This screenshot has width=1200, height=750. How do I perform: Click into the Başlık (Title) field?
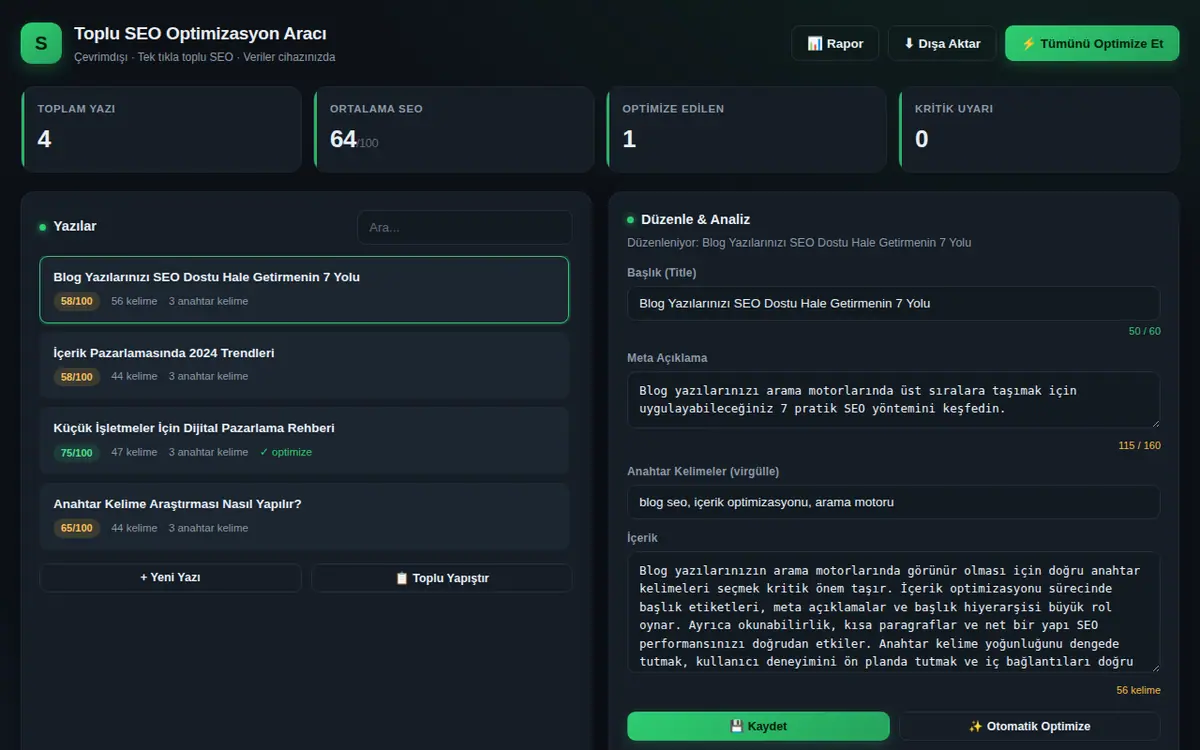[x=894, y=303]
